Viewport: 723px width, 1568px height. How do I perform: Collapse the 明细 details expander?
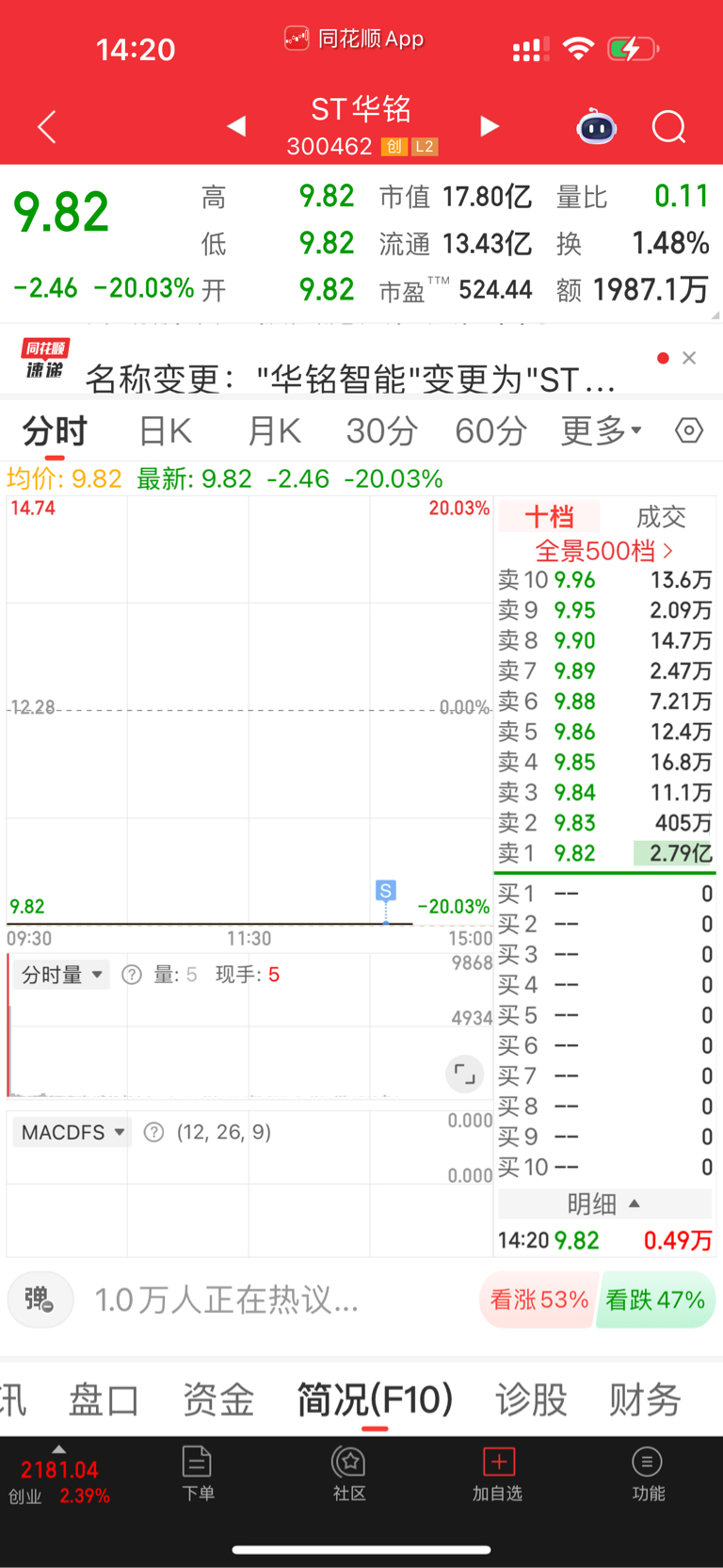604,1204
